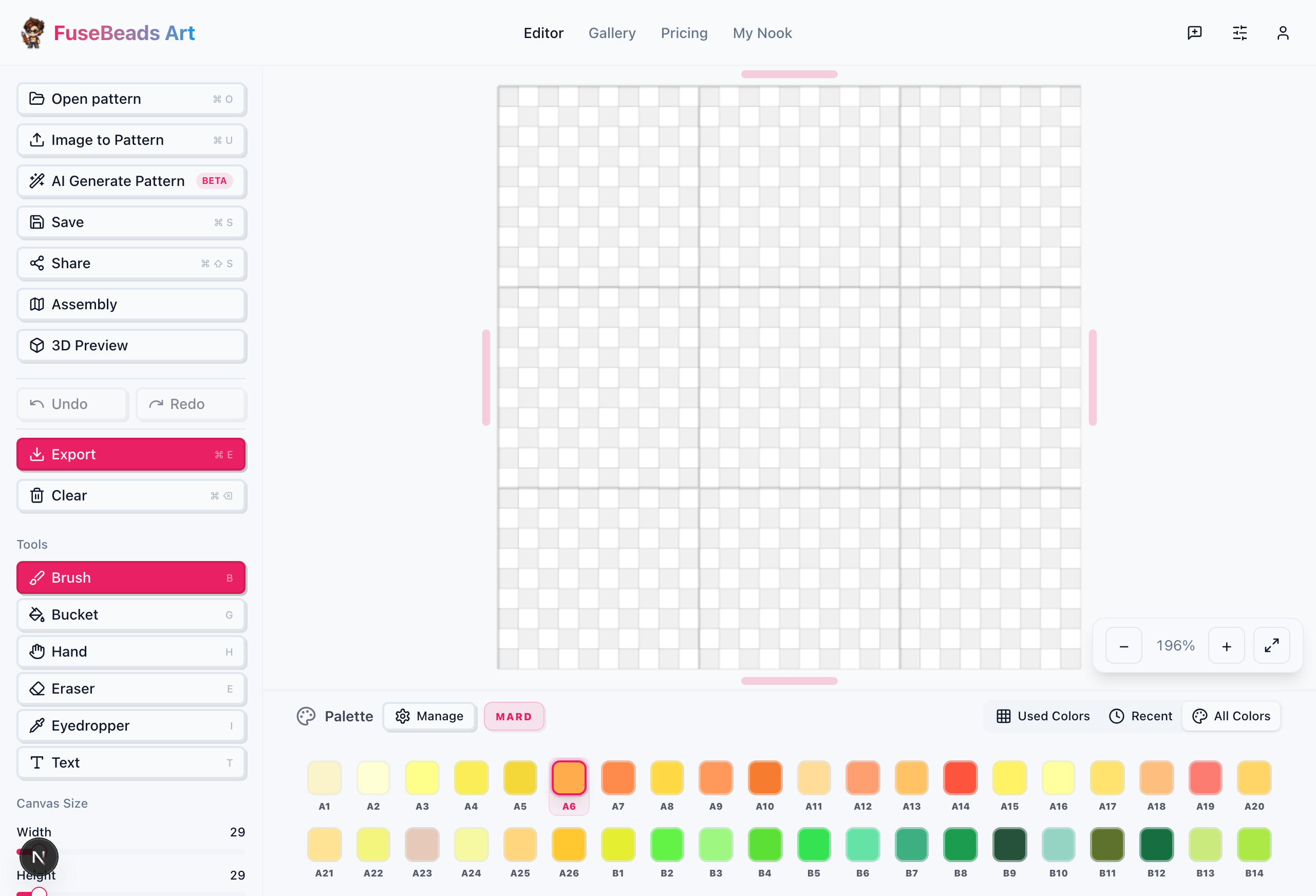This screenshot has height=896, width=1316.
Task: Zoom out with the minus button
Action: click(1124, 646)
